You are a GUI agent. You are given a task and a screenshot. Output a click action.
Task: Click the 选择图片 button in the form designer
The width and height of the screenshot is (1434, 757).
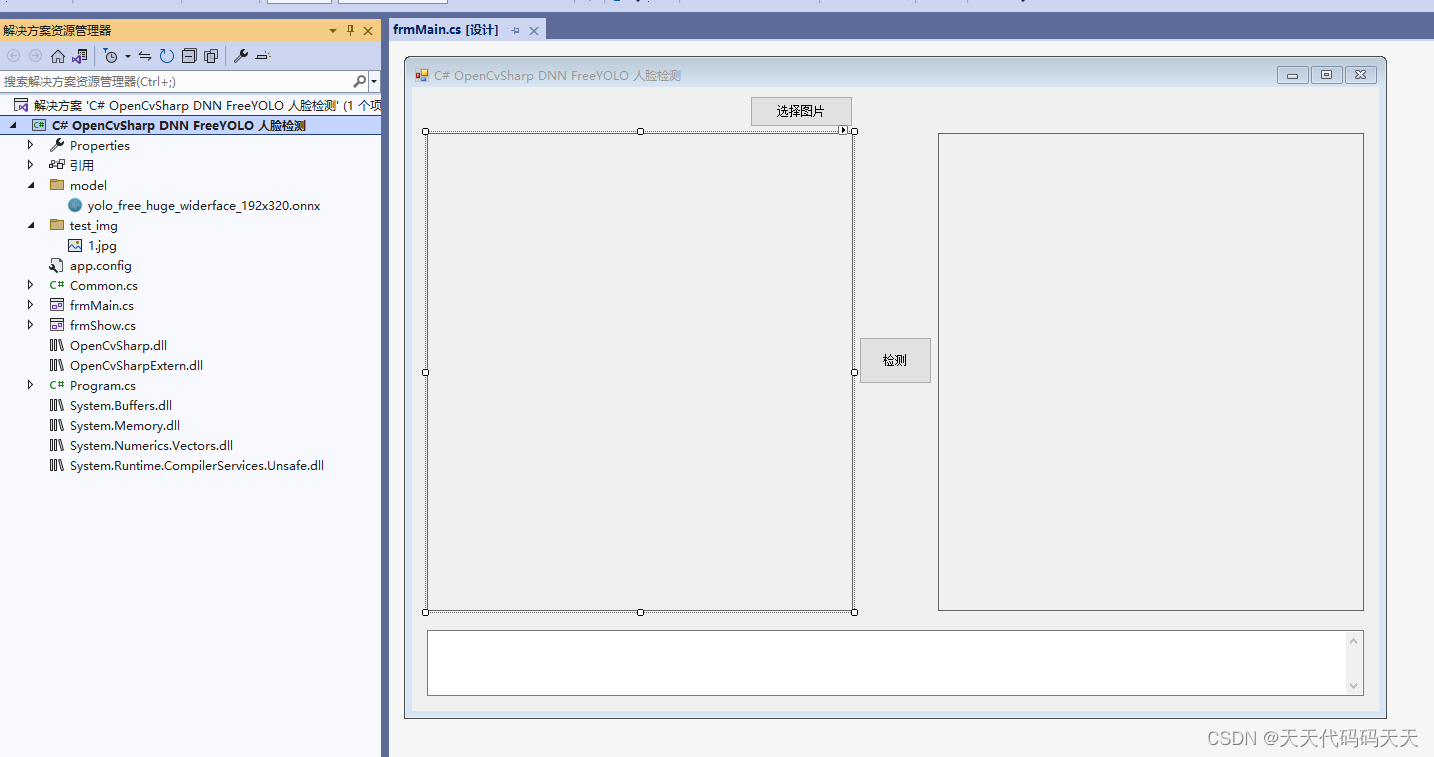click(800, 111)
